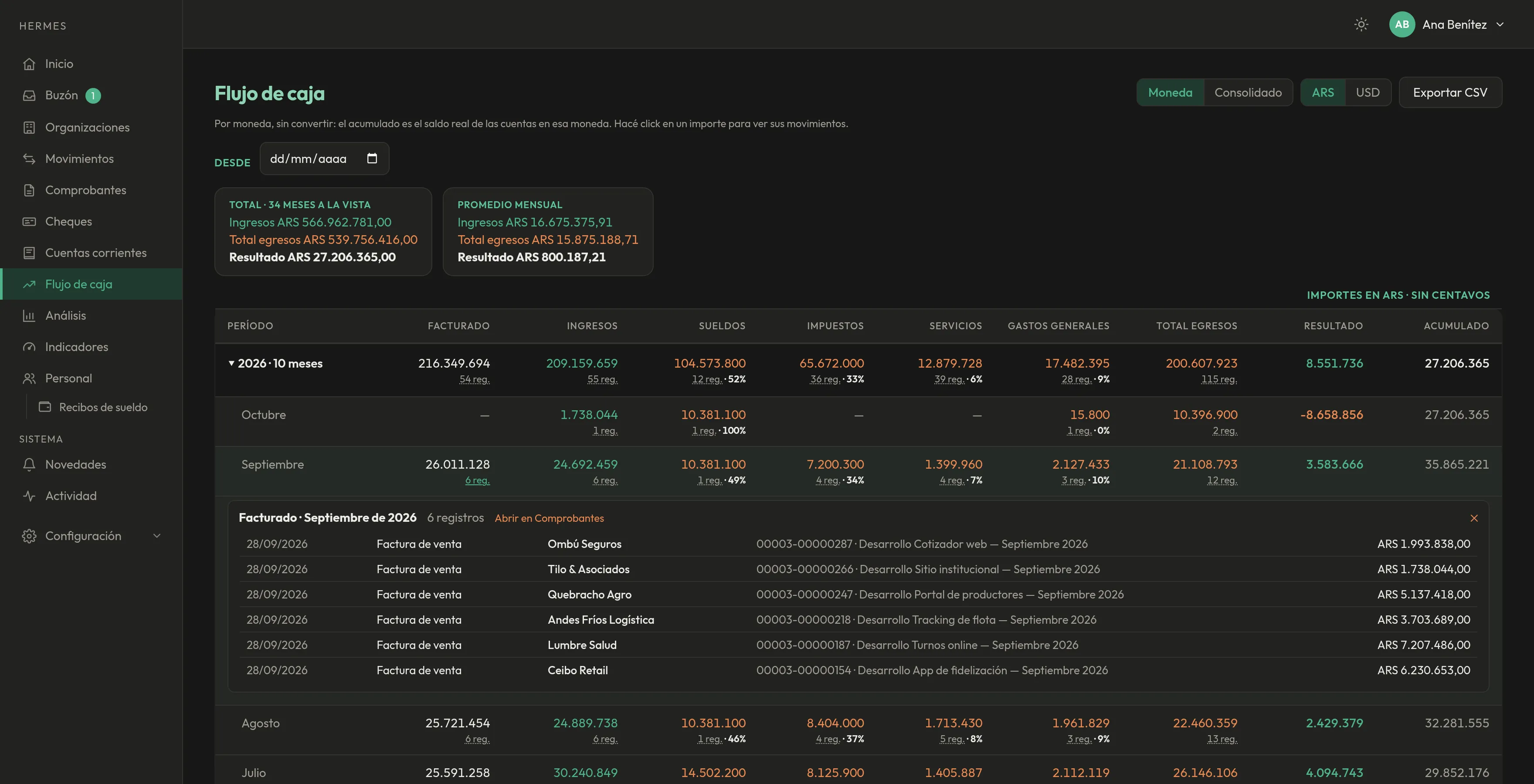Image resolution: width=1534 pixels, height=784 pixels.
Task: Follow the Abrir en Comprobantes link
Action: (549, 518)
